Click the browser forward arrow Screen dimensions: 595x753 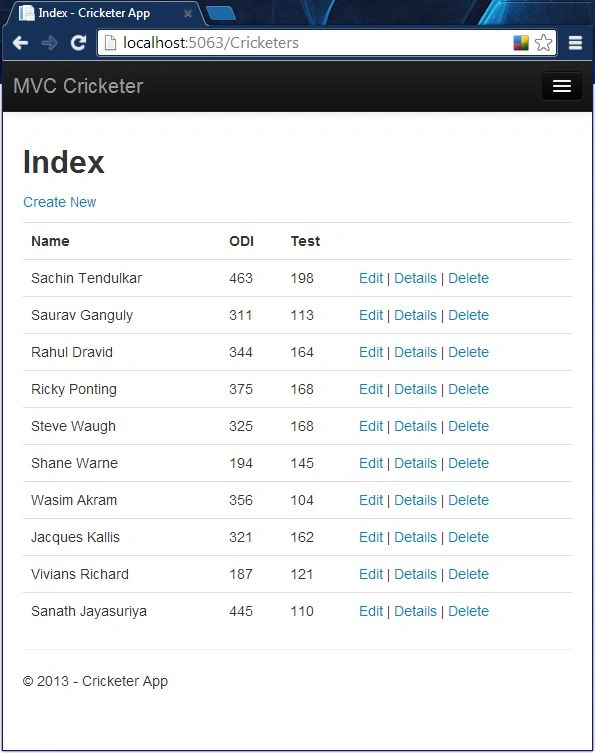(x=49, y=43)
